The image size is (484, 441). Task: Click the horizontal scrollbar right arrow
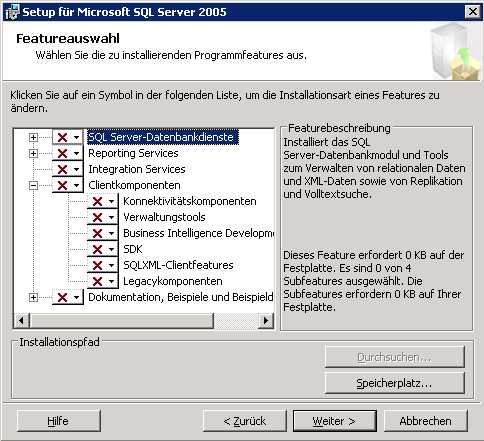(x=266, y=321)
